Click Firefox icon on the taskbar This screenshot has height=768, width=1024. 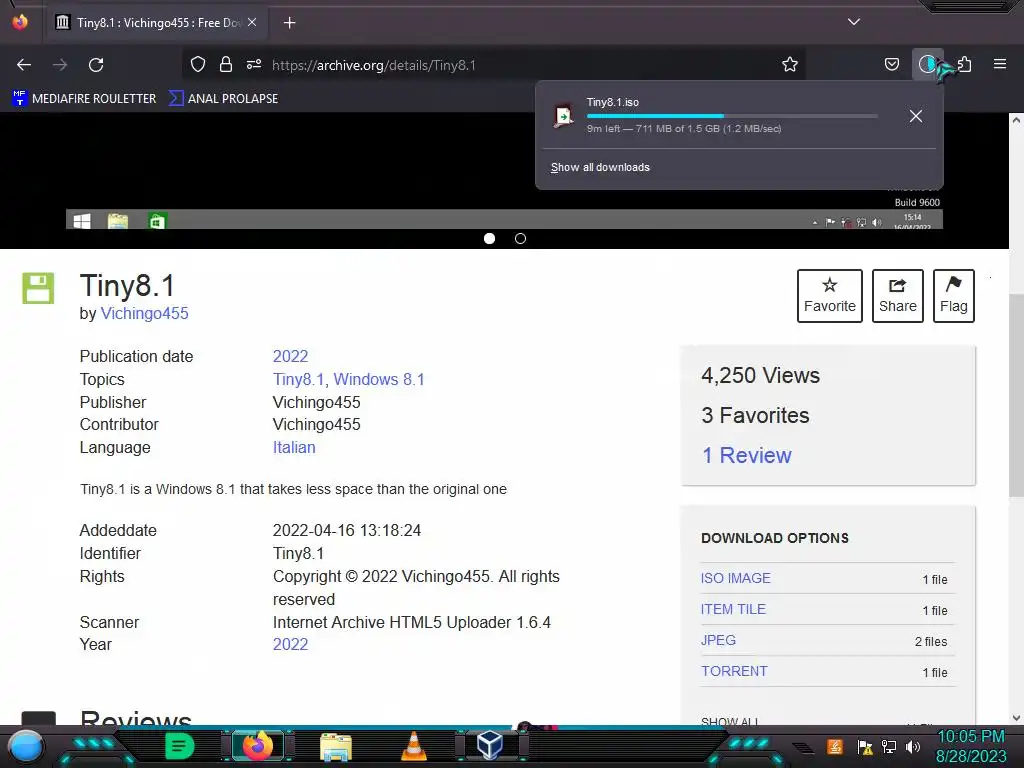coord(257,746)
